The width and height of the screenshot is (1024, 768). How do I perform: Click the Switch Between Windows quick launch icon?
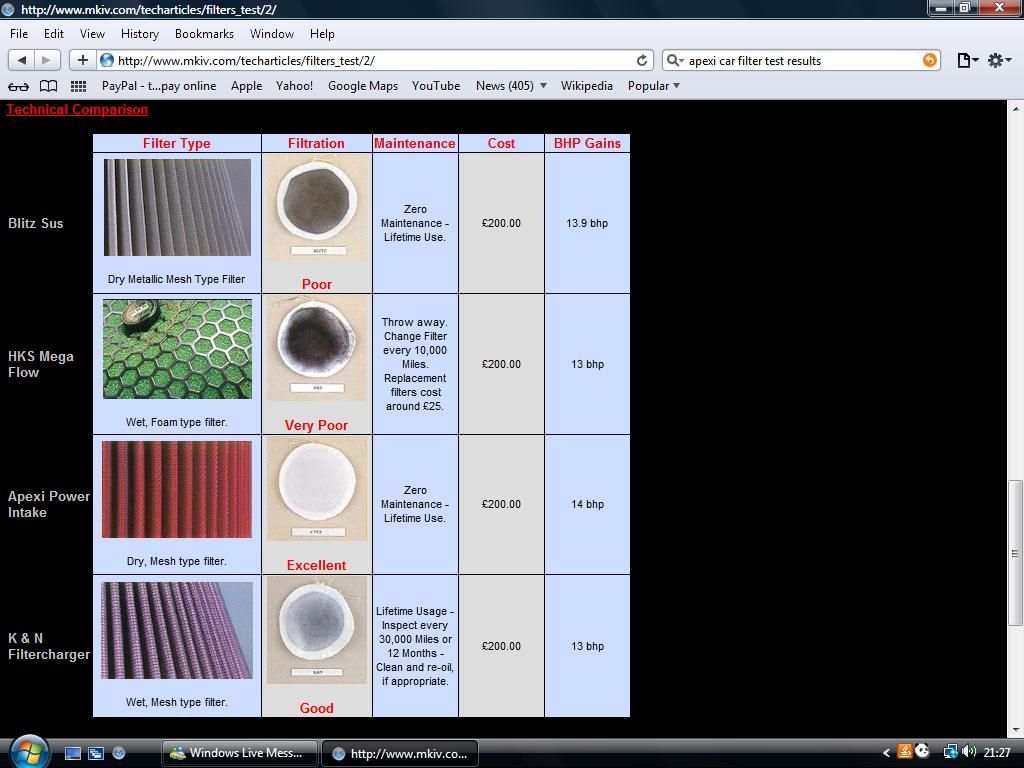(96, 753)
